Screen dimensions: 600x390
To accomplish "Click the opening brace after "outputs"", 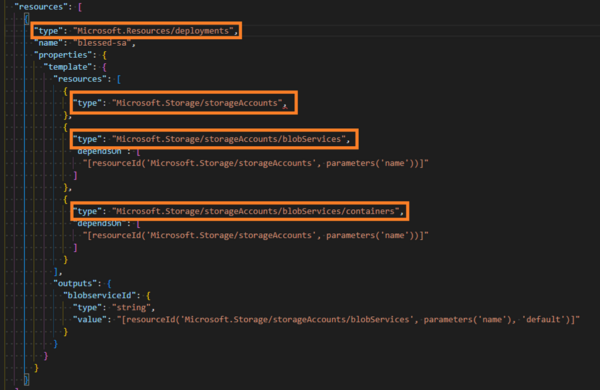I will (x=109, y=284).
